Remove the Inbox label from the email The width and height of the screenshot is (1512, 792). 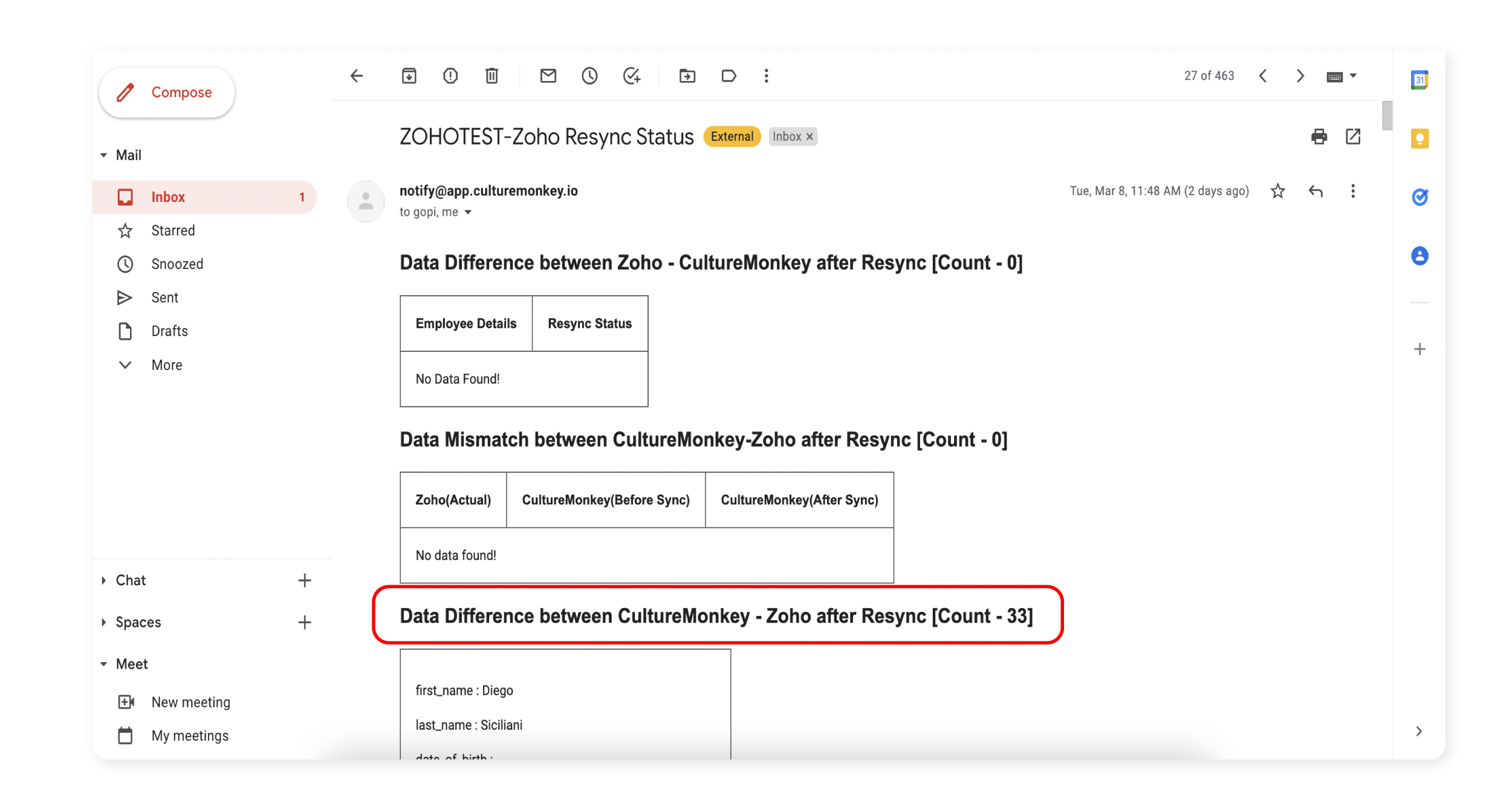tap(810, 137)
